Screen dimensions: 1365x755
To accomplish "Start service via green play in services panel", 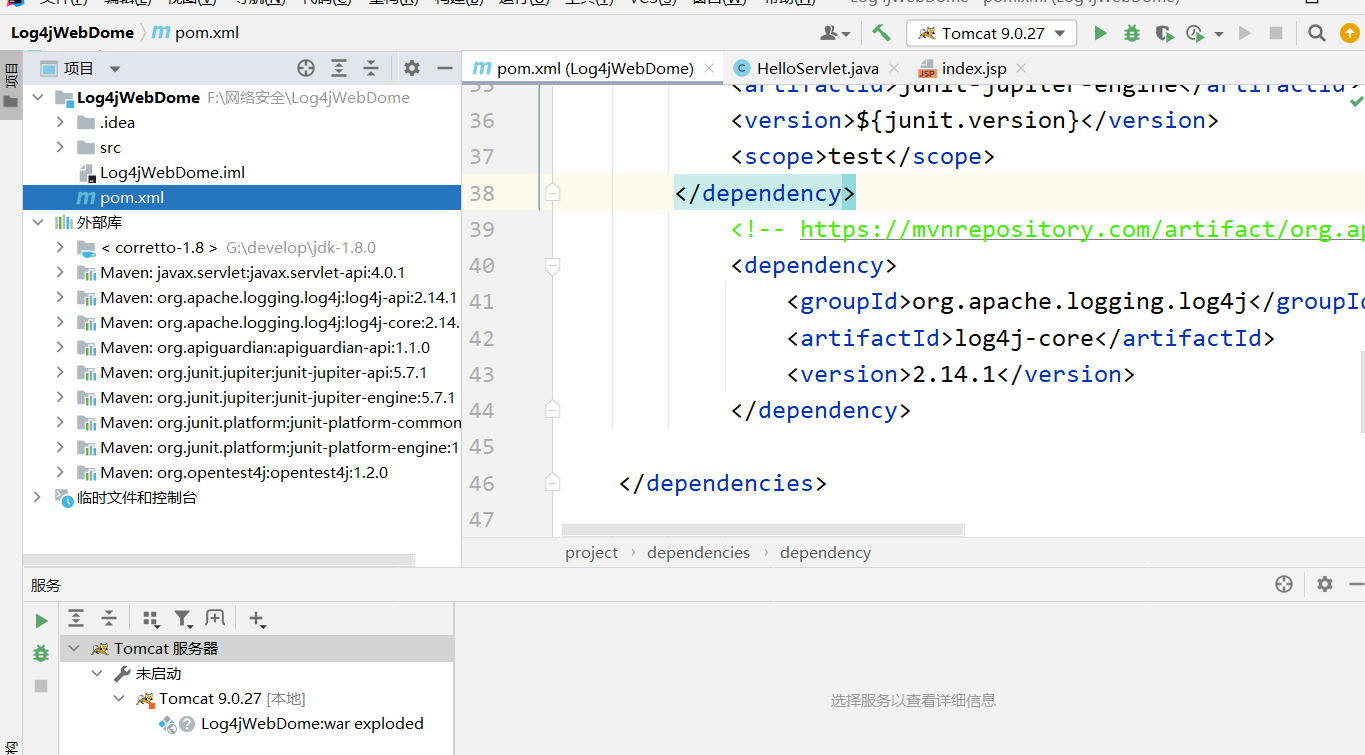I will tap(40, 620).
